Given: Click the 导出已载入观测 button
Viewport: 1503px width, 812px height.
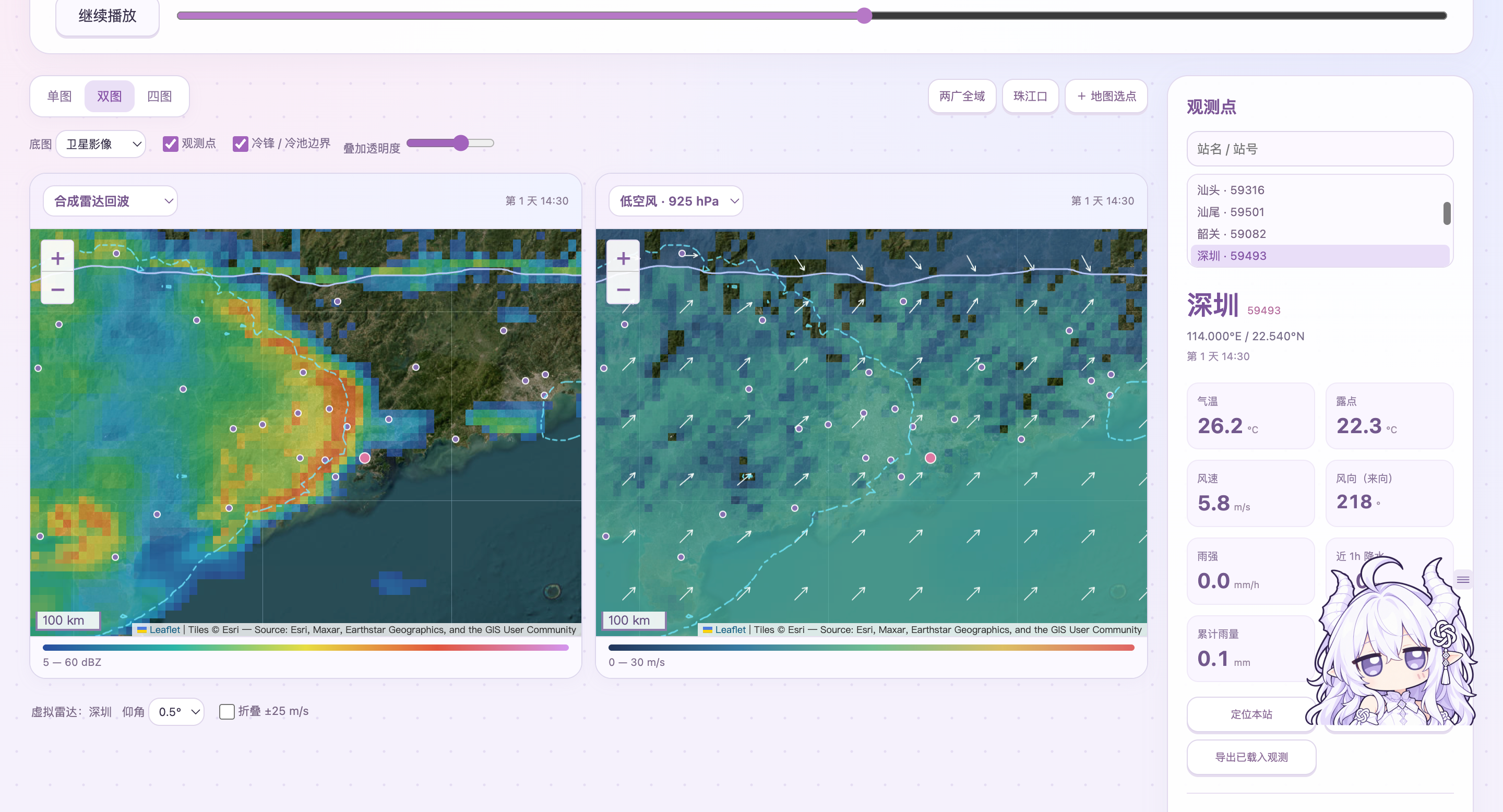Looking at the screenshot, I should [x=1251, y=757].
